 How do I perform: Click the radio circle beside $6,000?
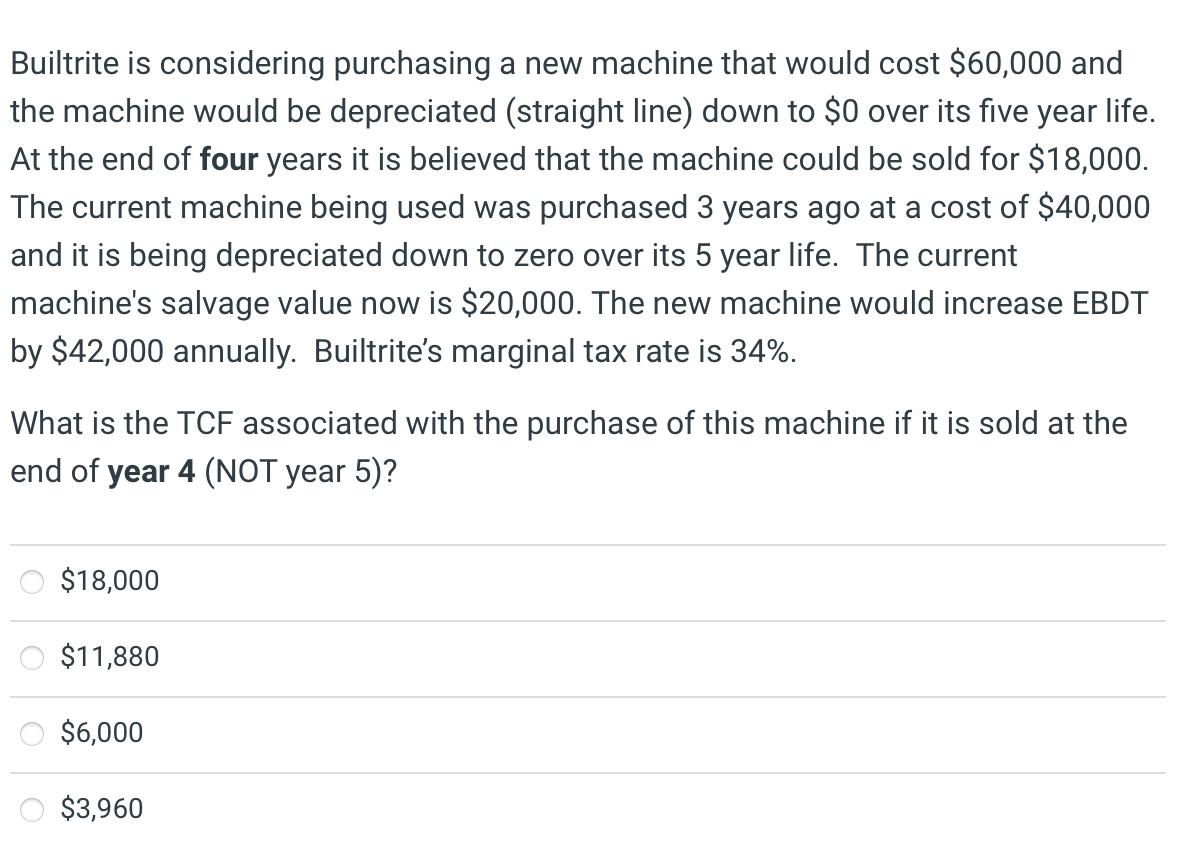pyautogui.click(x=31, y=732)
